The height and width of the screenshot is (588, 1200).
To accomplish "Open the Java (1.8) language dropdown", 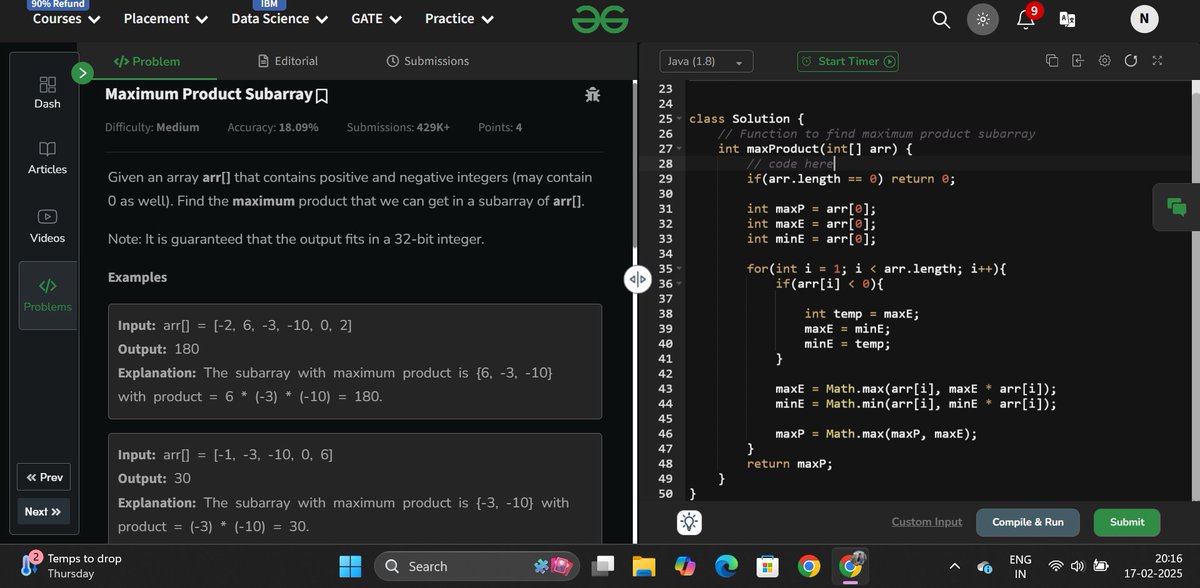I will click(707, 62).
